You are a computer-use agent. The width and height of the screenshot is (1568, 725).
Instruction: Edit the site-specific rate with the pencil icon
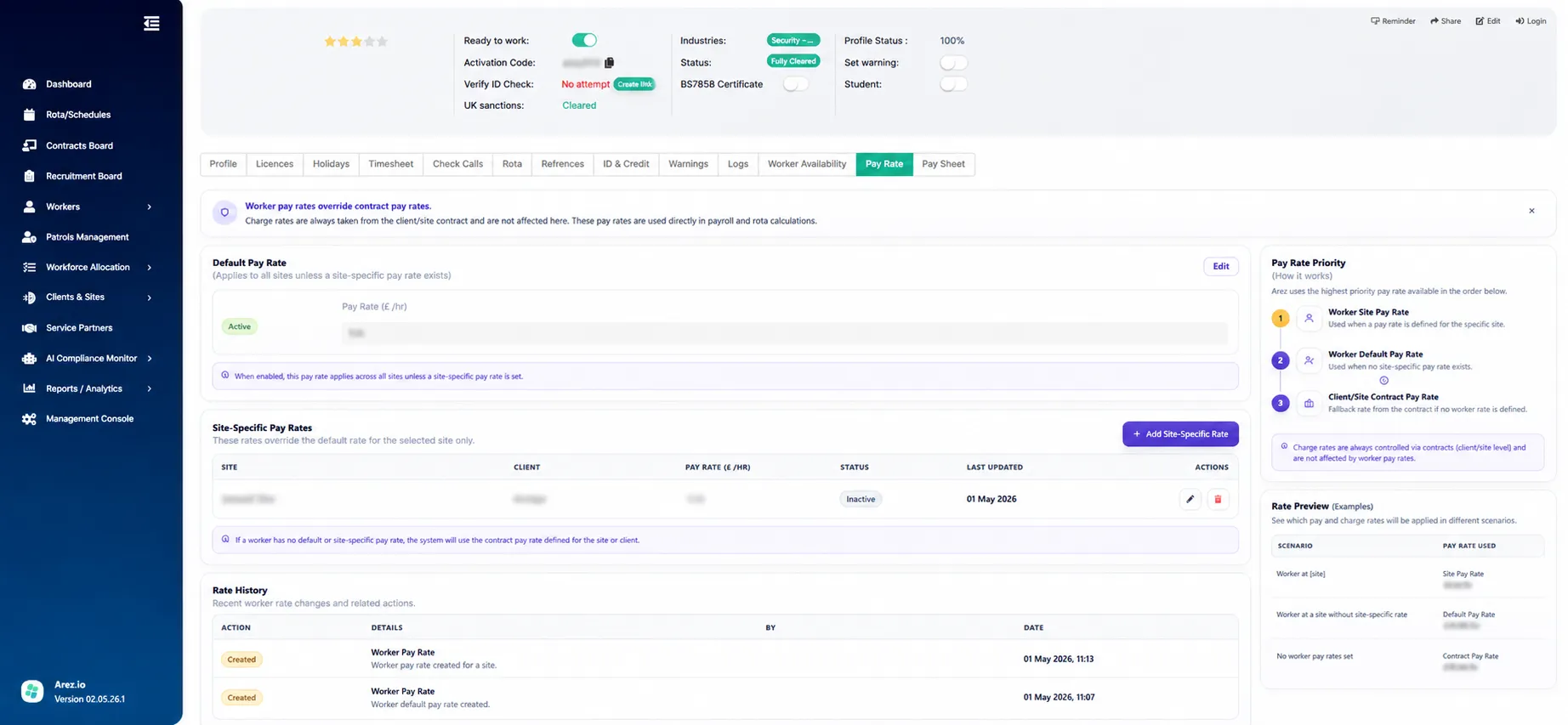coord(1190,499)
